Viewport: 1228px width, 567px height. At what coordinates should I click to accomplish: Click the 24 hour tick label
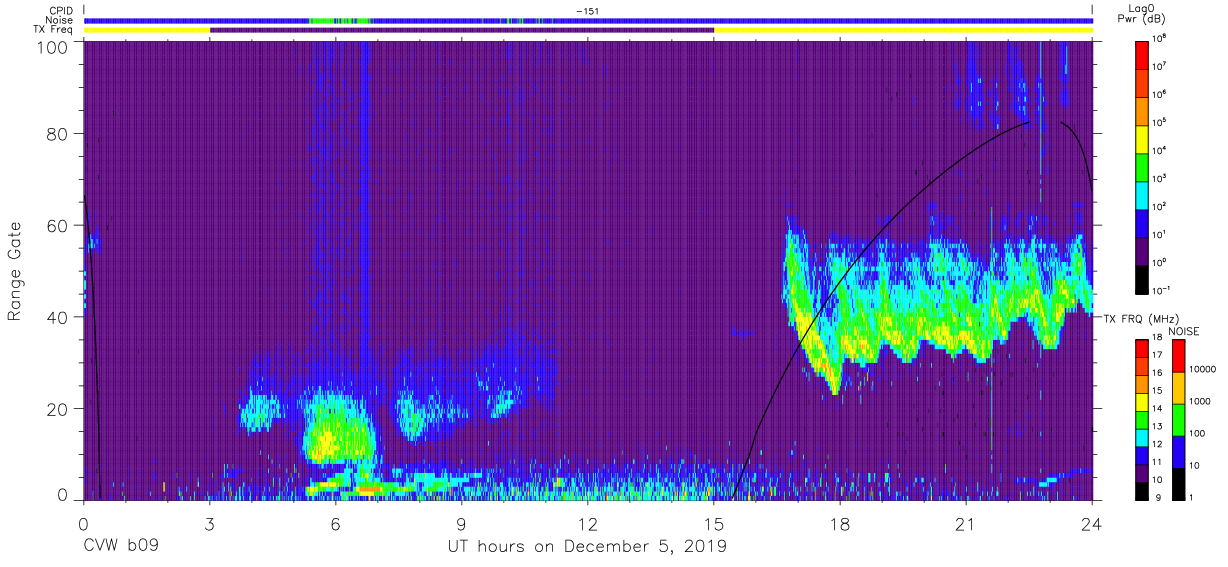[x=1092, y=524]
